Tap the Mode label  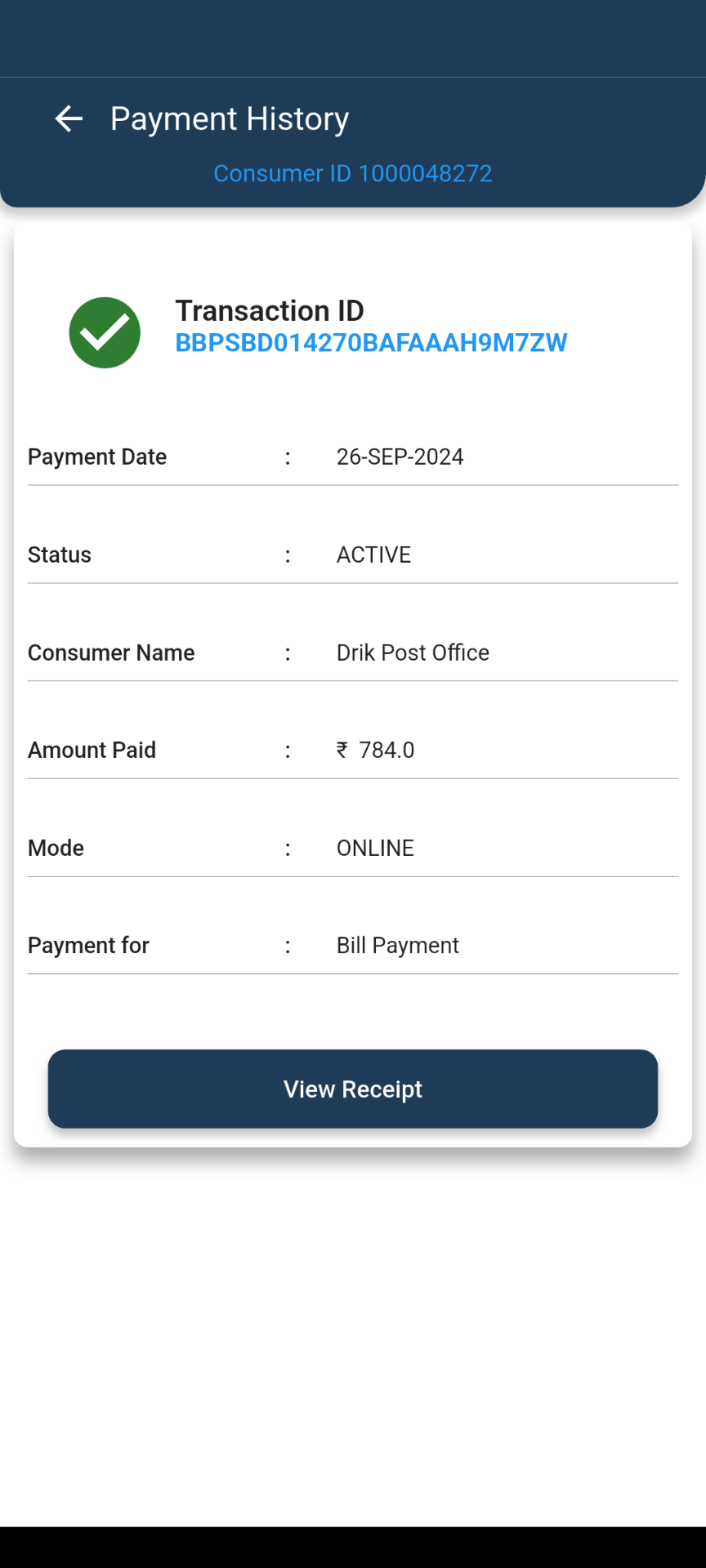[56, 848]
